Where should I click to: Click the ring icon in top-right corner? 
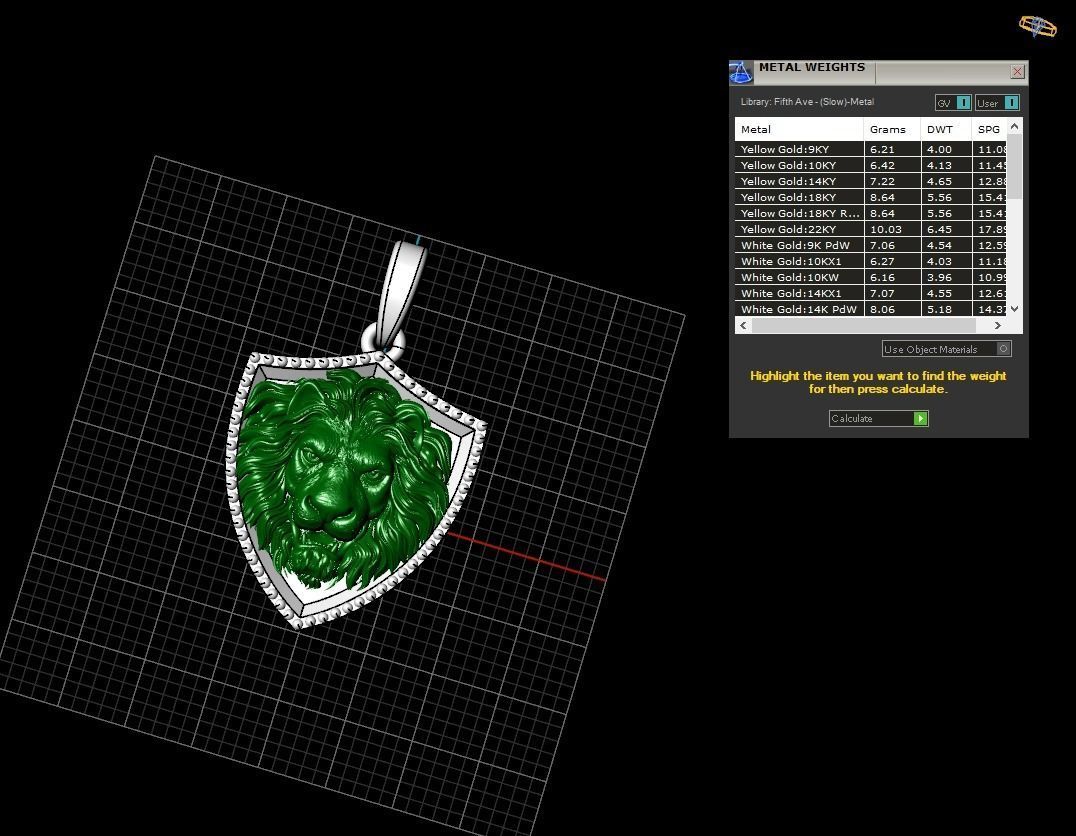point(1038,26)
